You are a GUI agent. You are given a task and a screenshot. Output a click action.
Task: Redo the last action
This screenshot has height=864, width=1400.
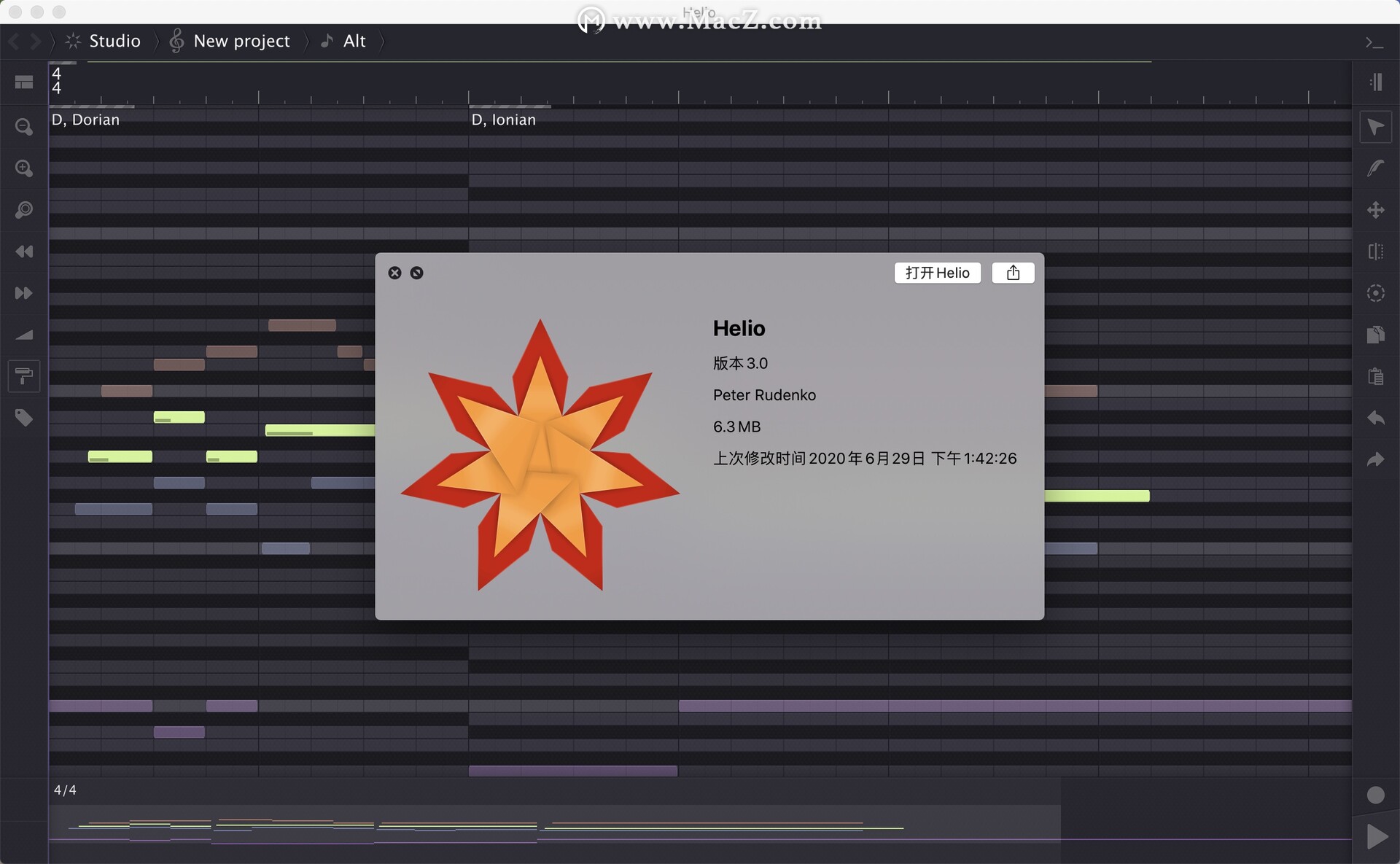(x=1376, y=459)
